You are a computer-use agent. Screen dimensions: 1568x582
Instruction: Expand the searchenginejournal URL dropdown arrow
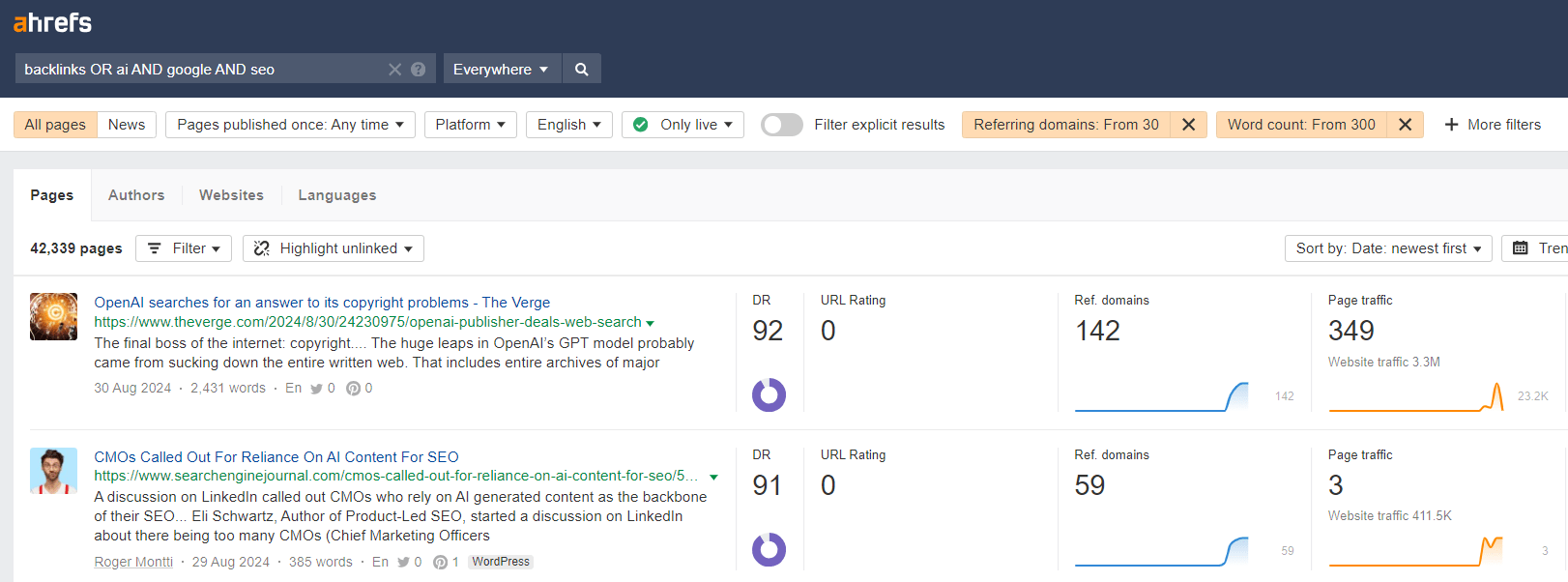pyautogui.click(x=713, y=477)
